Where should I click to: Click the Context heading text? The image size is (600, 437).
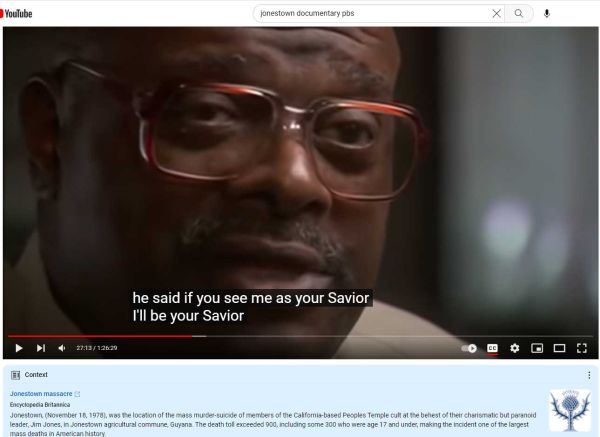pyautogui.click(x=36, y=375)
